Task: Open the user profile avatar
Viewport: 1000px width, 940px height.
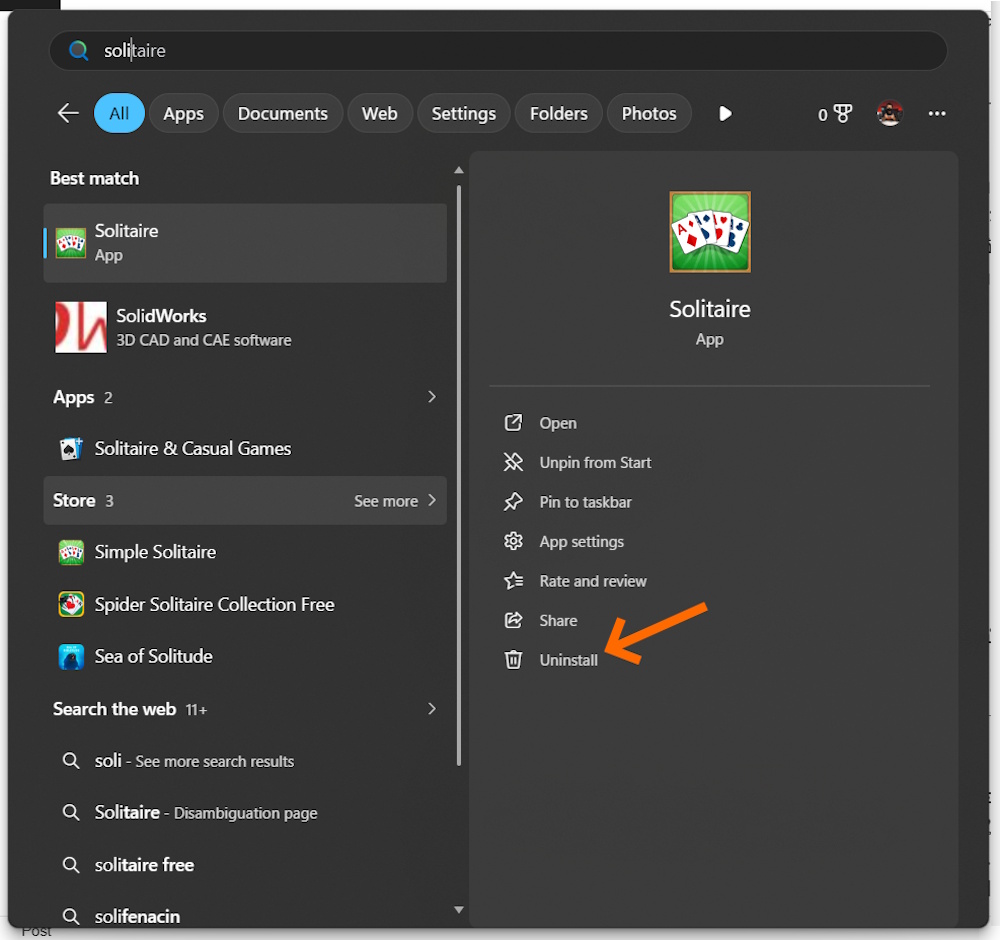Action: (x=890, y=114)
